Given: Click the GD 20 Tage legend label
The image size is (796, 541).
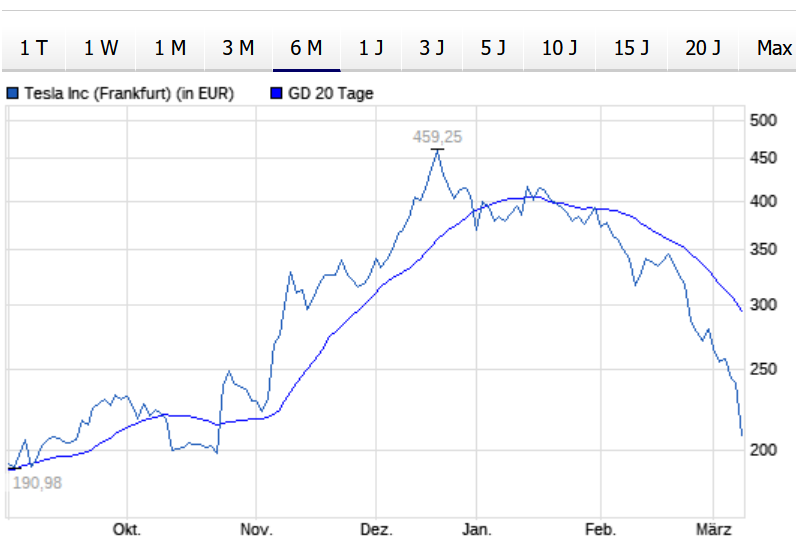Looking at the screenshot, I should (330, 93).
